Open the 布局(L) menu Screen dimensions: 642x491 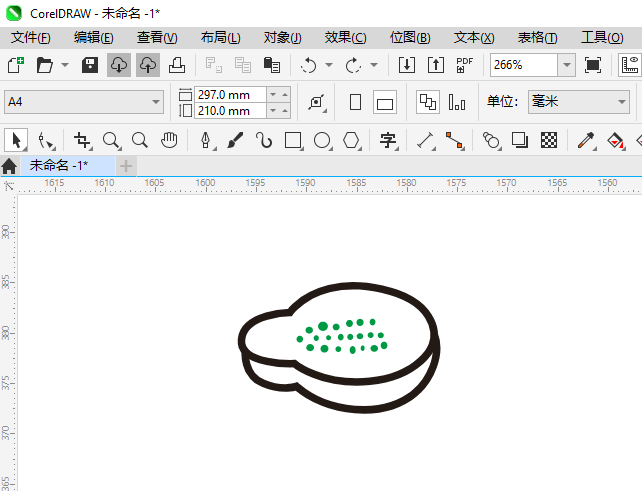point(220,38)
